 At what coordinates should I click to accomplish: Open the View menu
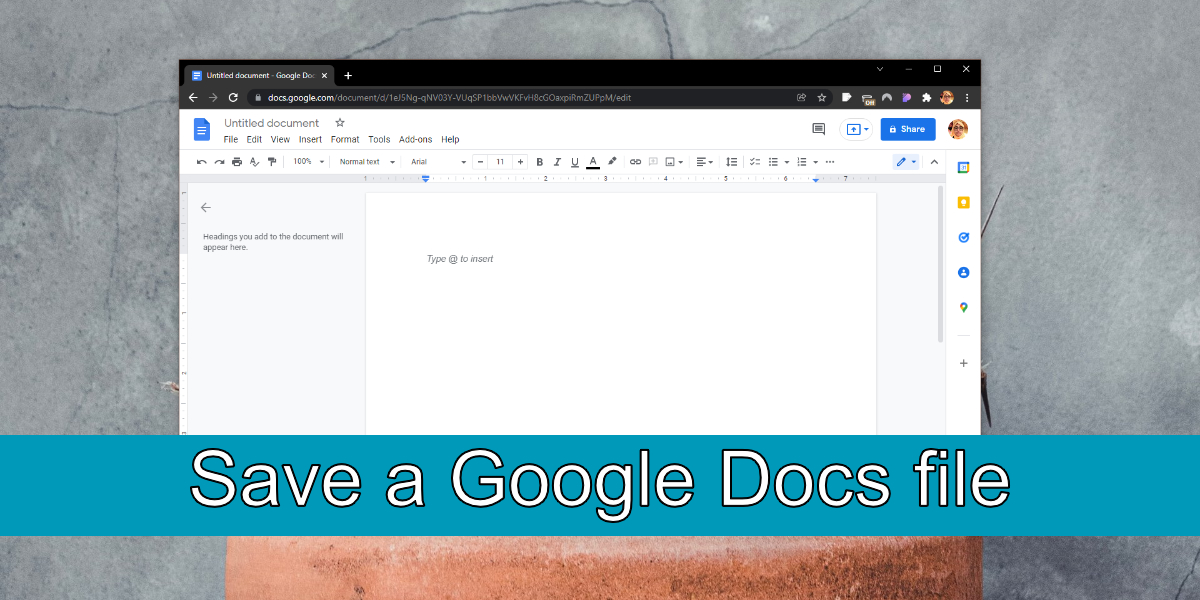point(280,140)
